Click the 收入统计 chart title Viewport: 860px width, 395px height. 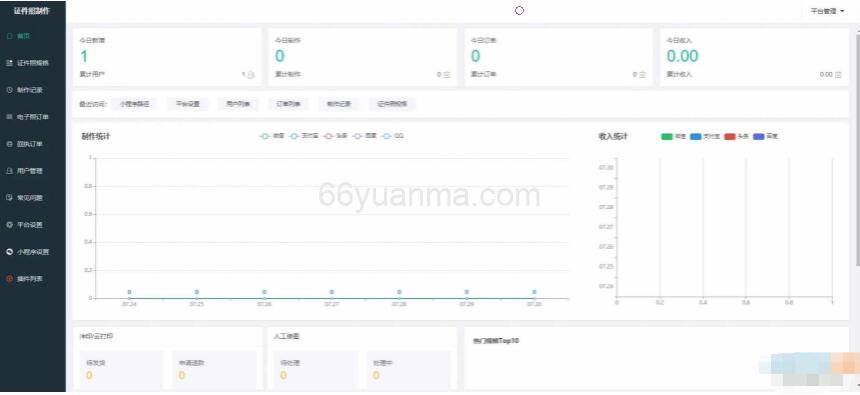click(x=613, y=136)
